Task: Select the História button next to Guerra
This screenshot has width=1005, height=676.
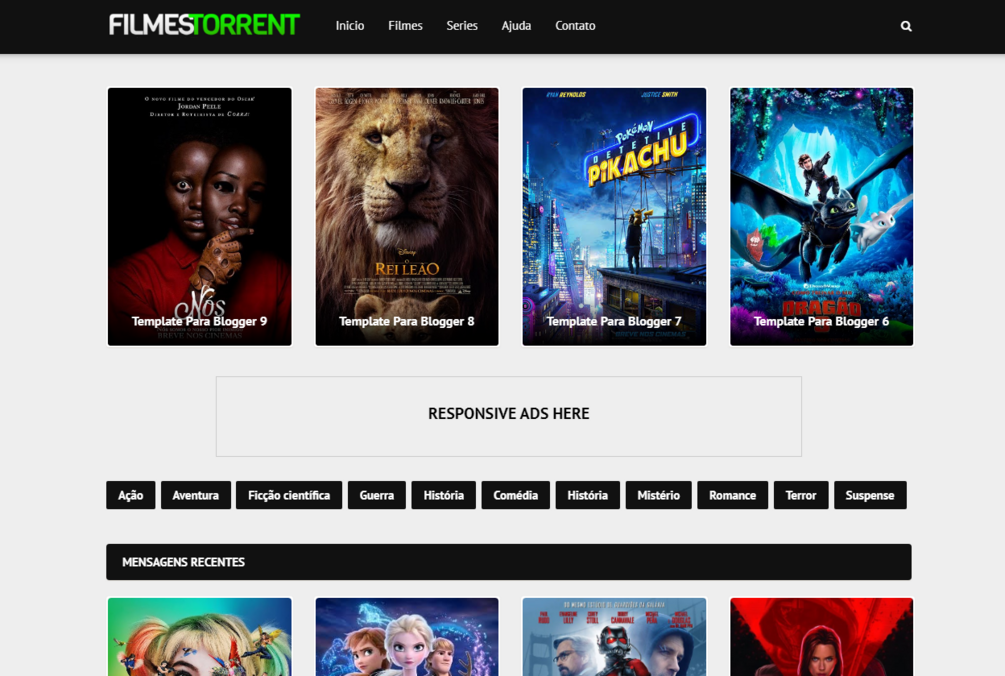Action: [x=444, y=495]
